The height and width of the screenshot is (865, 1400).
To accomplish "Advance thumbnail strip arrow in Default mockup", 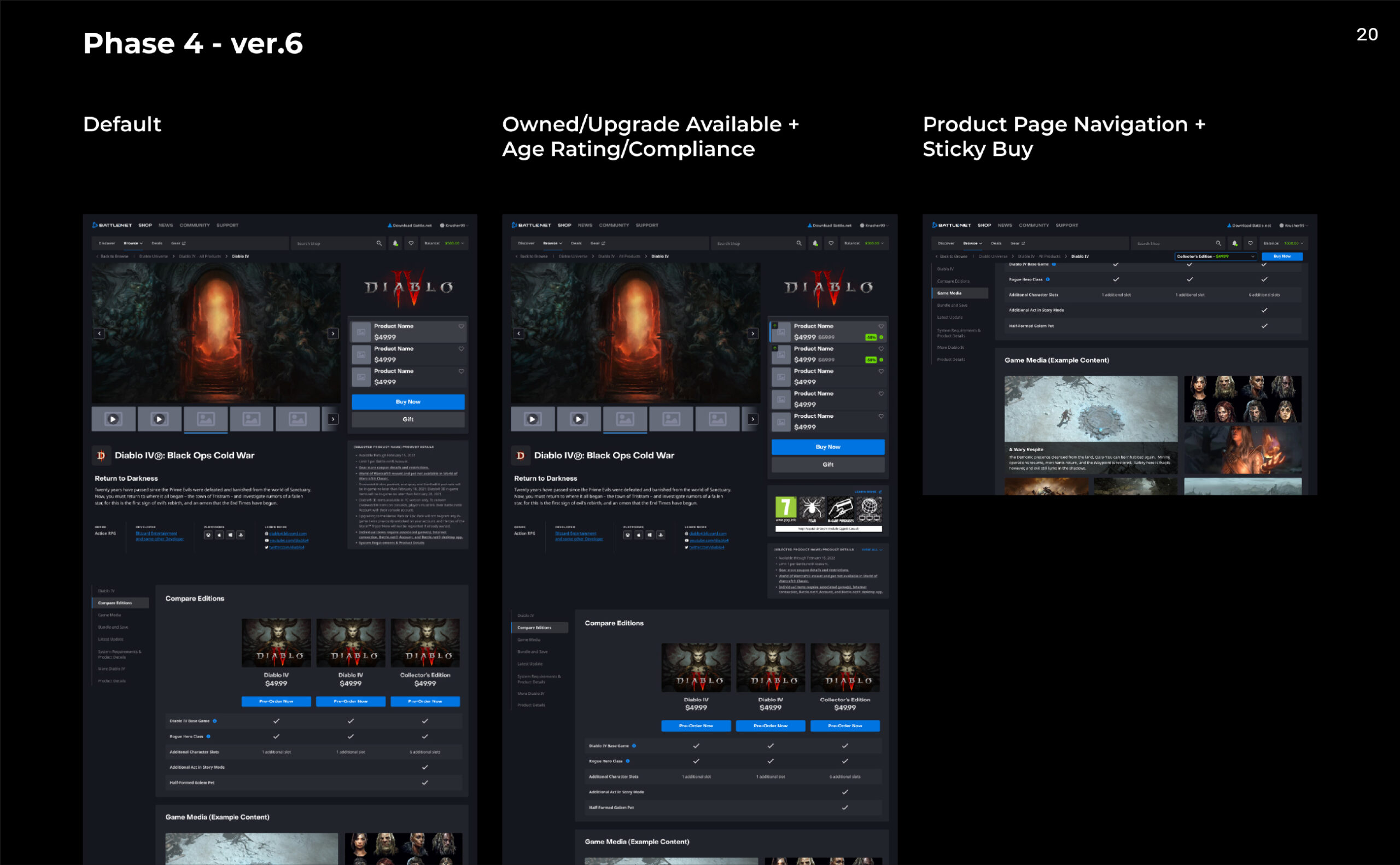I will [333, 419].
